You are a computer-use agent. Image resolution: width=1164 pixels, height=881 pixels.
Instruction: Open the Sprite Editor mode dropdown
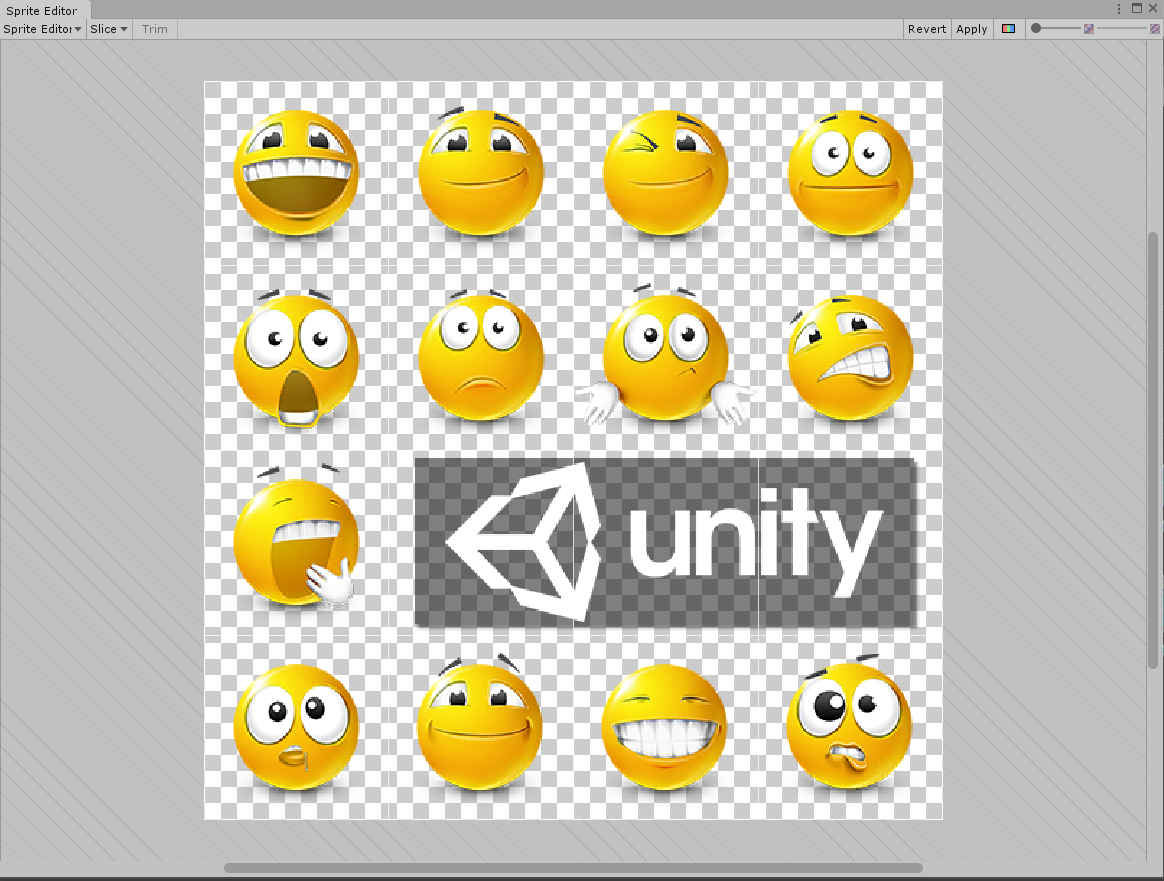tap(42, 29)
